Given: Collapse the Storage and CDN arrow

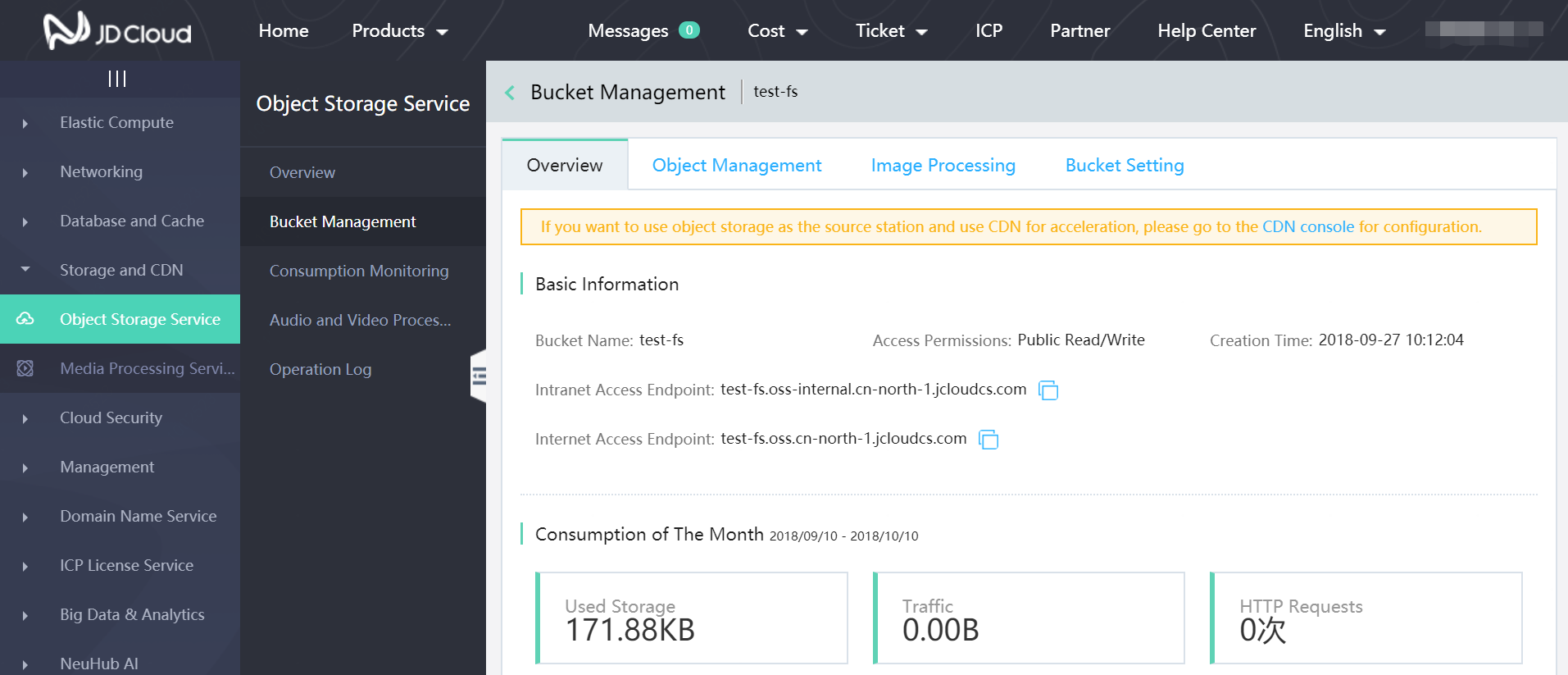Looking at the screenshot, I should (25, 269).
